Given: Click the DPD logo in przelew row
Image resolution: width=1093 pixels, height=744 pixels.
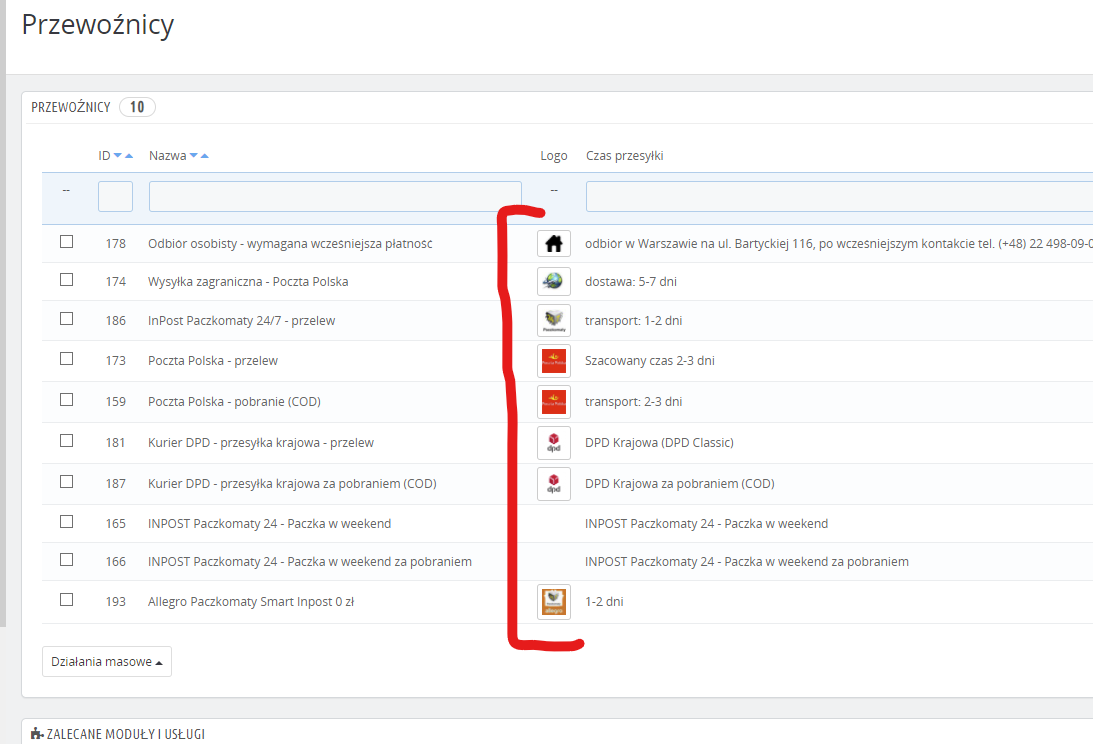Looking at the screenshot, I should point(554,443).
